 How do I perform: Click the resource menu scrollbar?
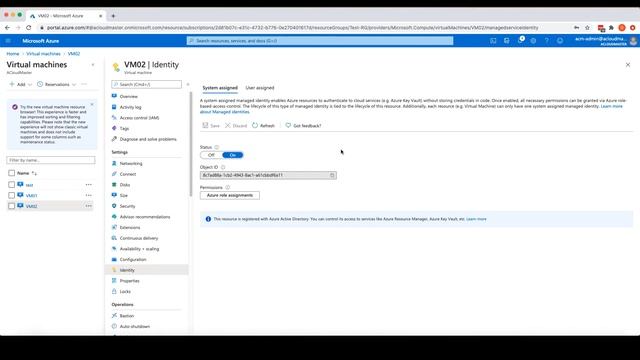point(190,144)
